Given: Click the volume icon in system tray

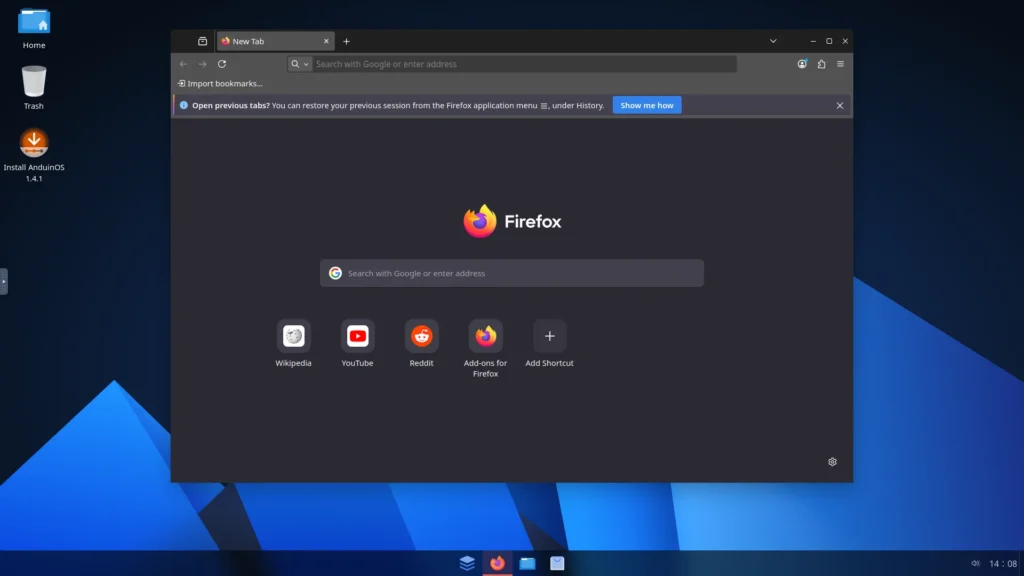Looking at the screenshot, I should [975, 564].
